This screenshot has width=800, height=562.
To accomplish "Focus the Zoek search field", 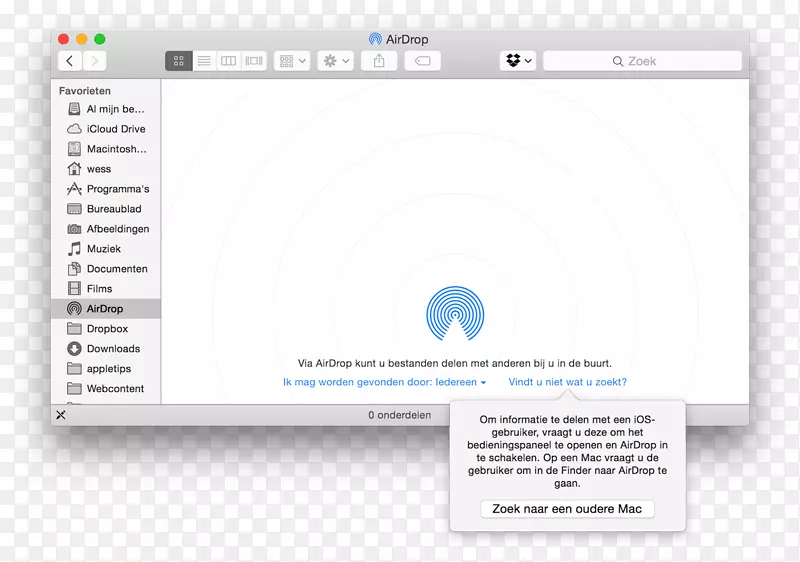I will 642,61.
